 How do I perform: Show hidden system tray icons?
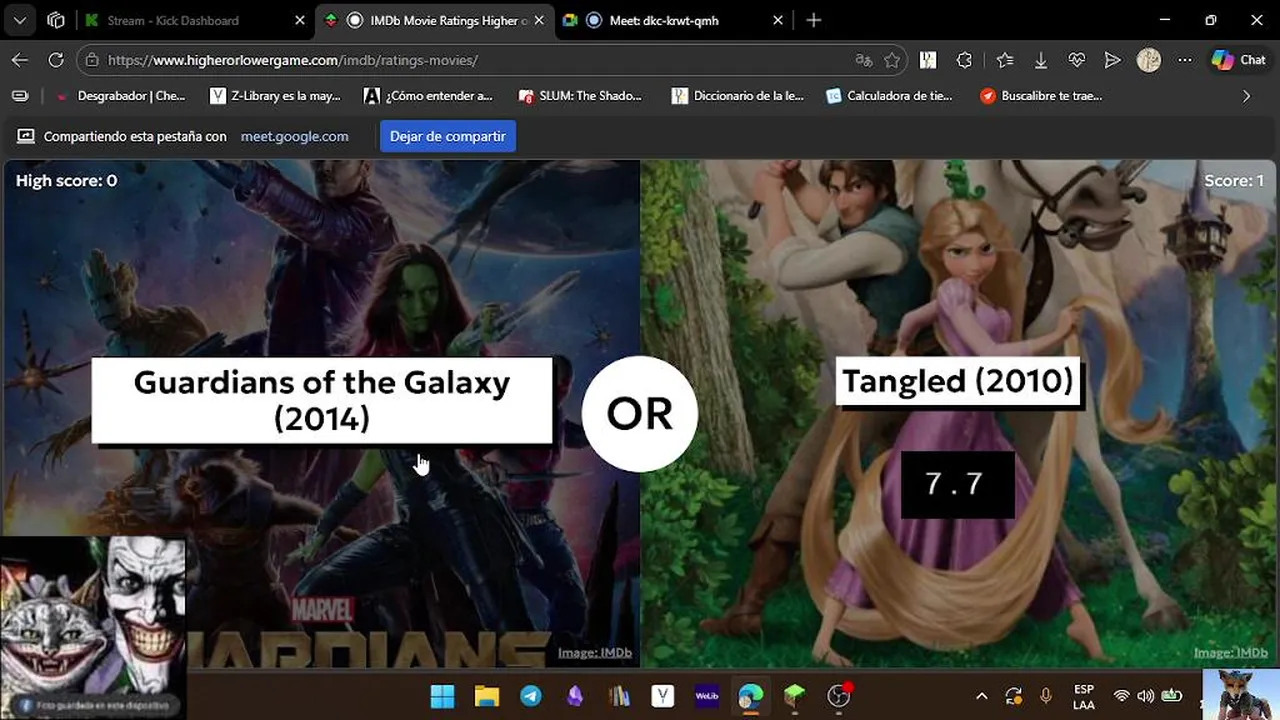pos(981,696)
